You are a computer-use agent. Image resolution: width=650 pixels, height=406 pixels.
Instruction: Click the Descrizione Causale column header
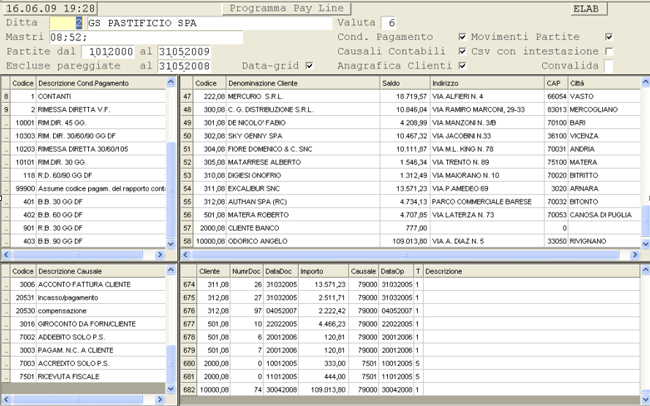[101, 271]
